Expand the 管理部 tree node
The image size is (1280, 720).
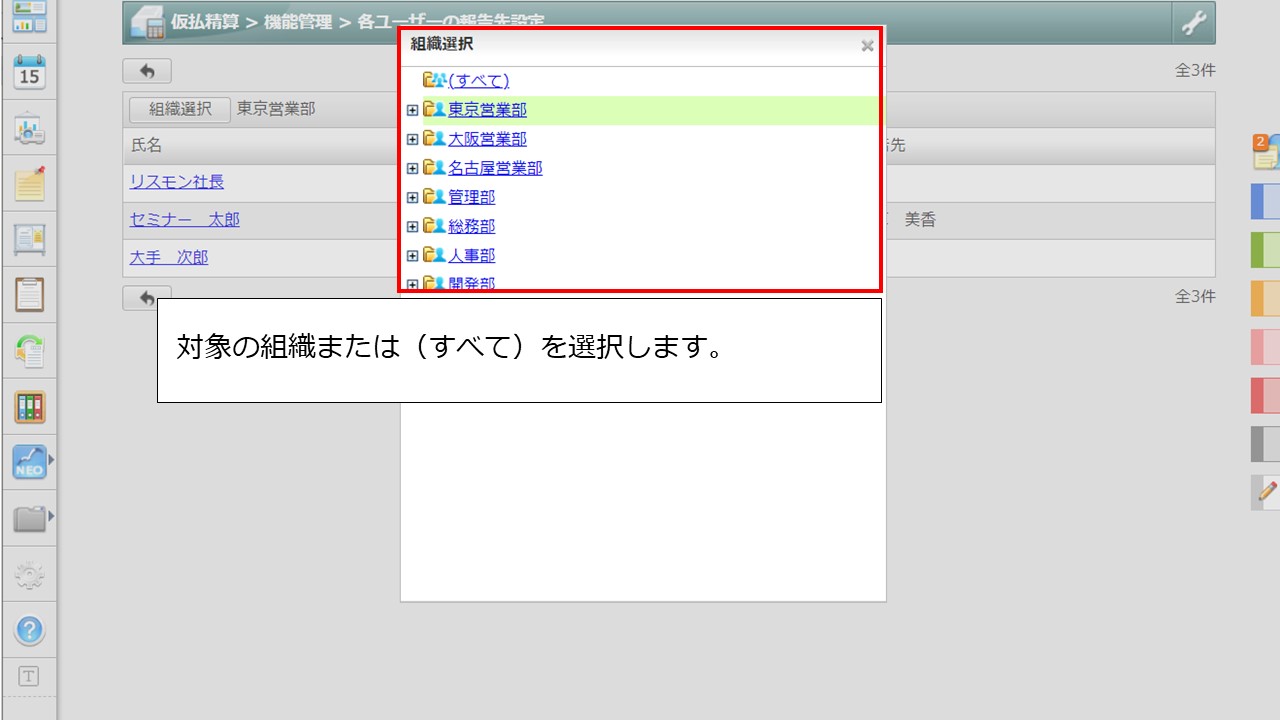(412, 197)
